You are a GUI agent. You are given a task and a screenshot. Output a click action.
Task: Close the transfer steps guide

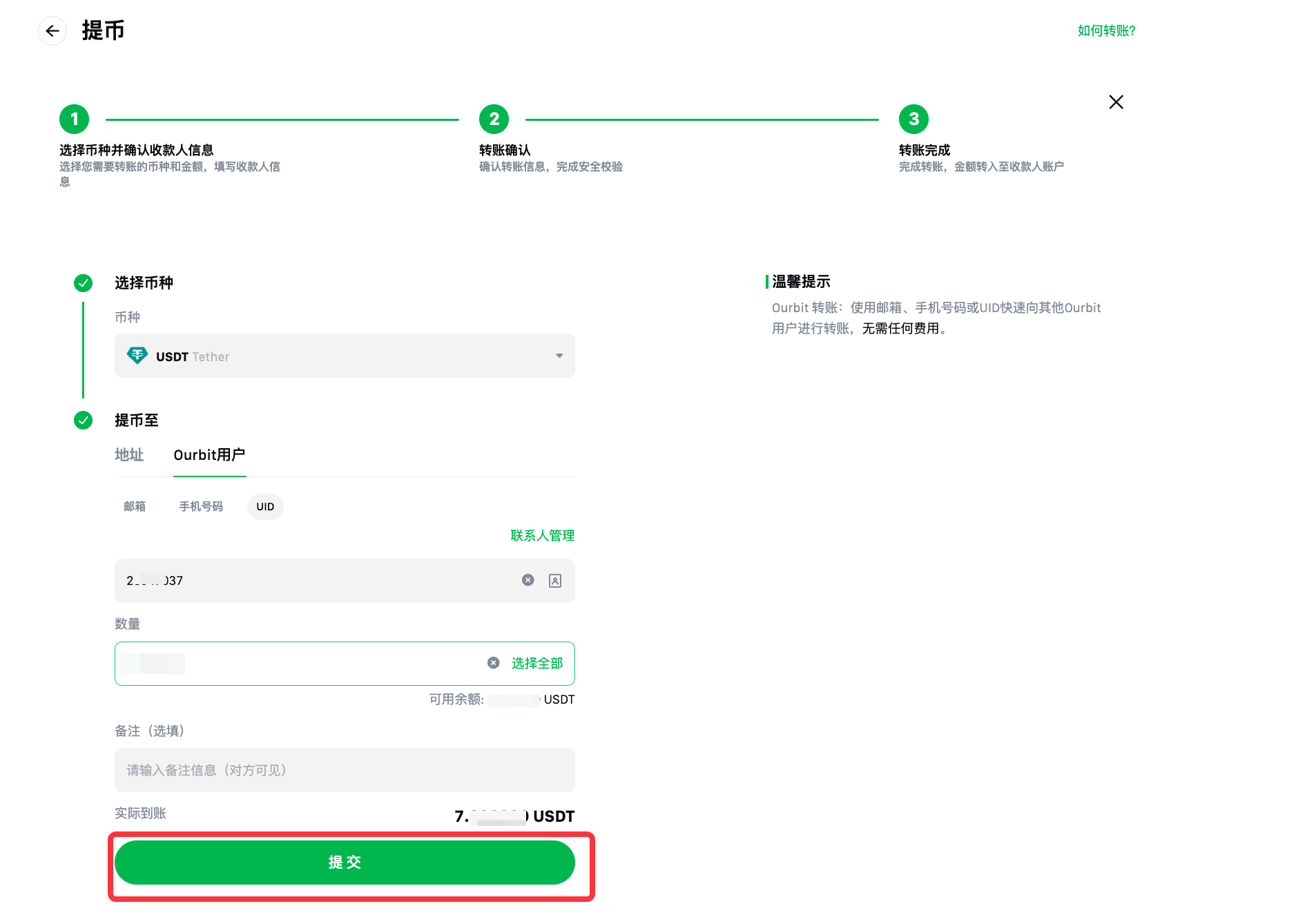click(1116, 102)
